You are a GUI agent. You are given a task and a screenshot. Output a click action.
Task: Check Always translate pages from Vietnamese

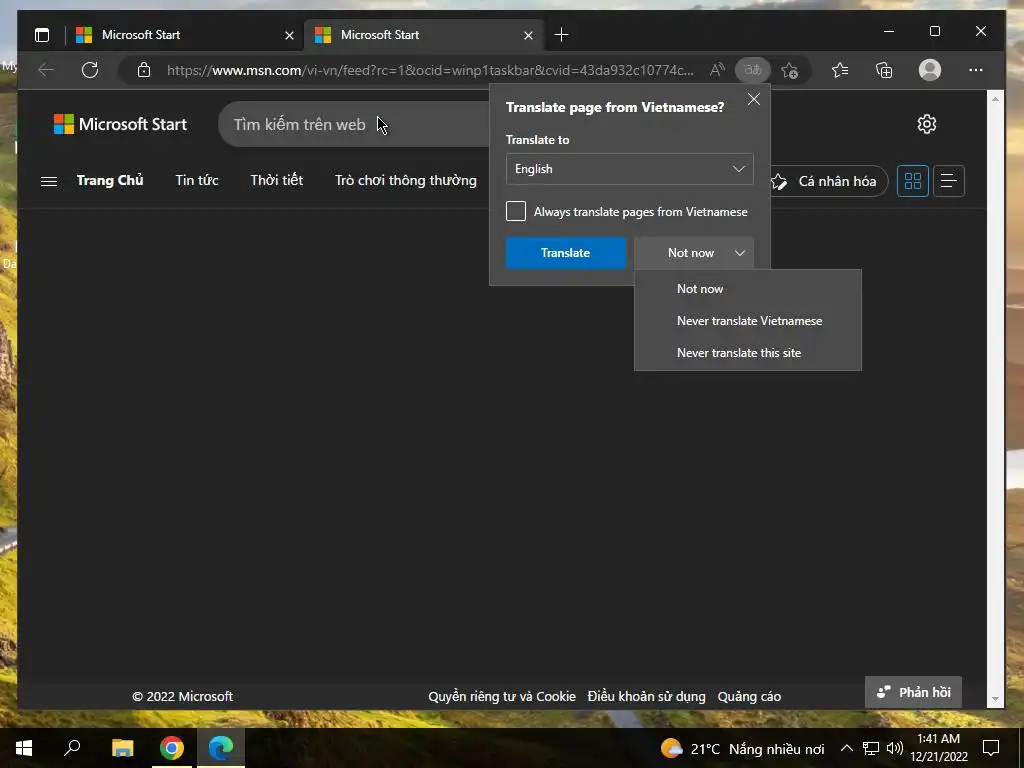(x=516, y=211)
